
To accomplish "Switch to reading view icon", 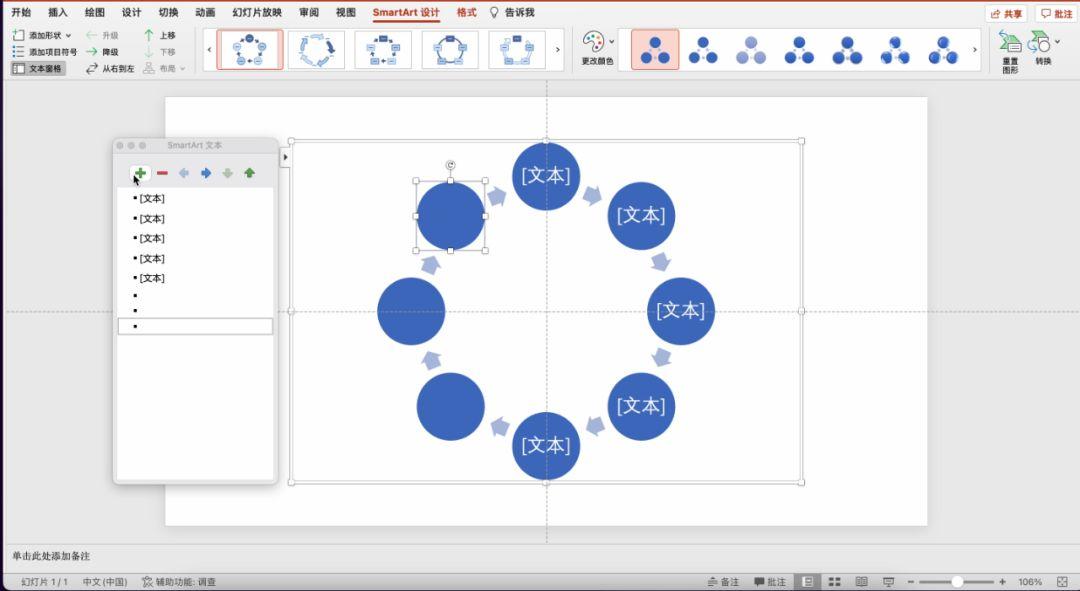I will [x=862, y=582].
